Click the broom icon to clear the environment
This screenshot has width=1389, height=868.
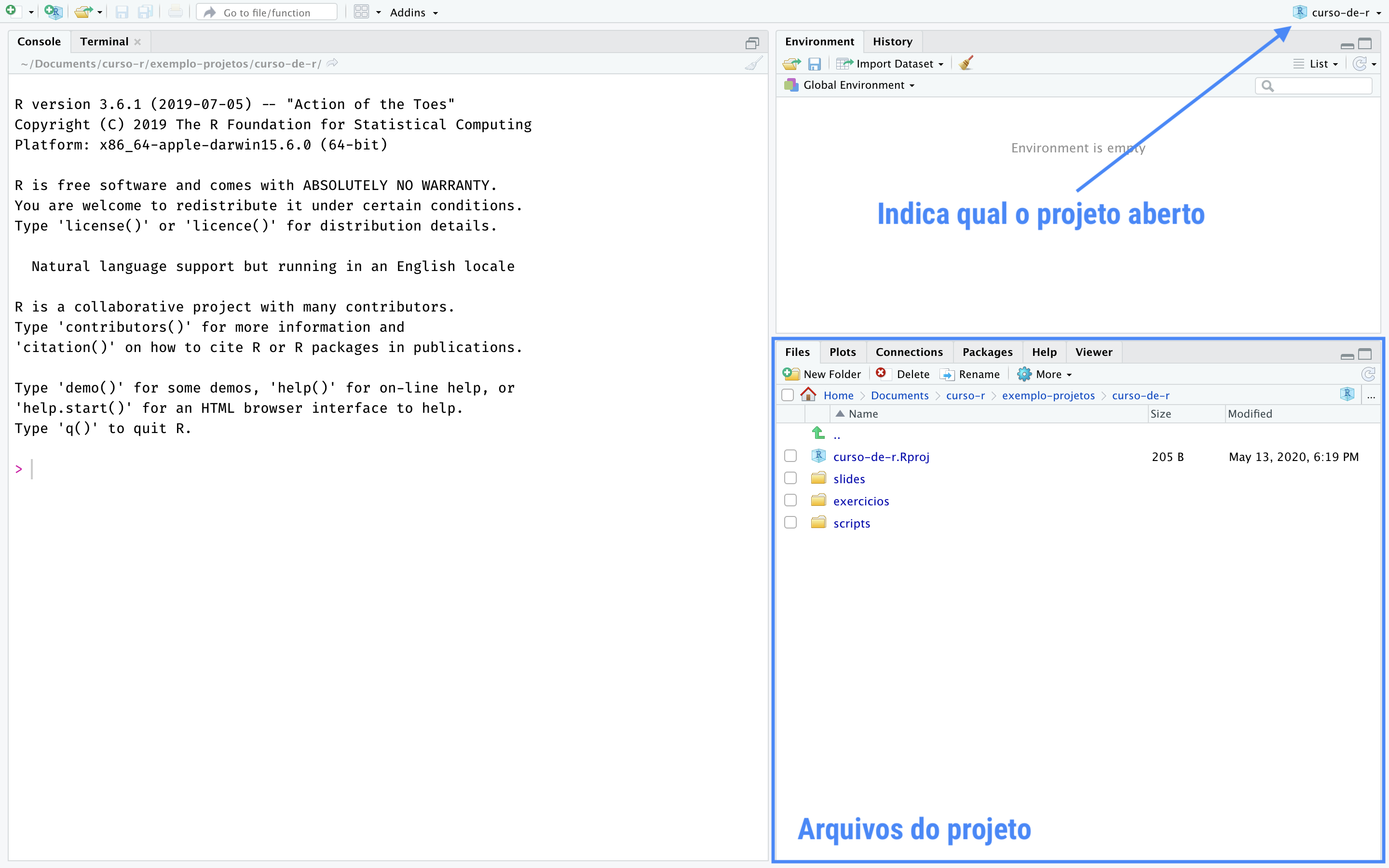pyautogui.click(x=966, y=63)
